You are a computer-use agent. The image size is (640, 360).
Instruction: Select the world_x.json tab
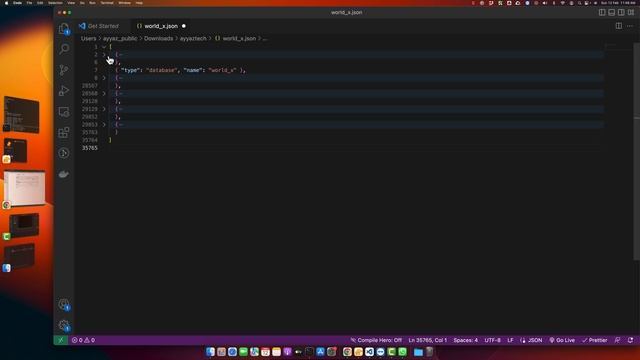click(161, 26)
